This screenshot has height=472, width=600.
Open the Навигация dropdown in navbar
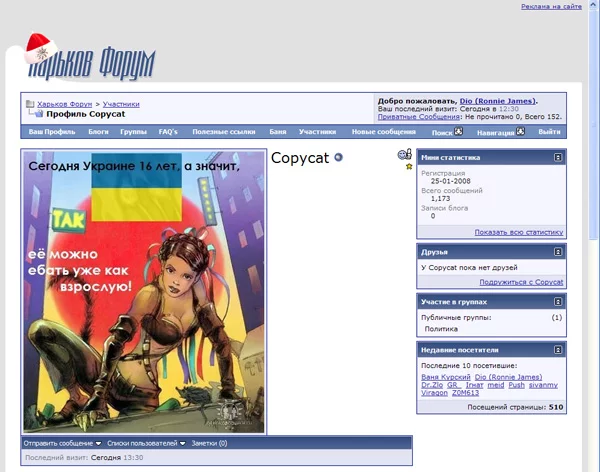point(501,132)
